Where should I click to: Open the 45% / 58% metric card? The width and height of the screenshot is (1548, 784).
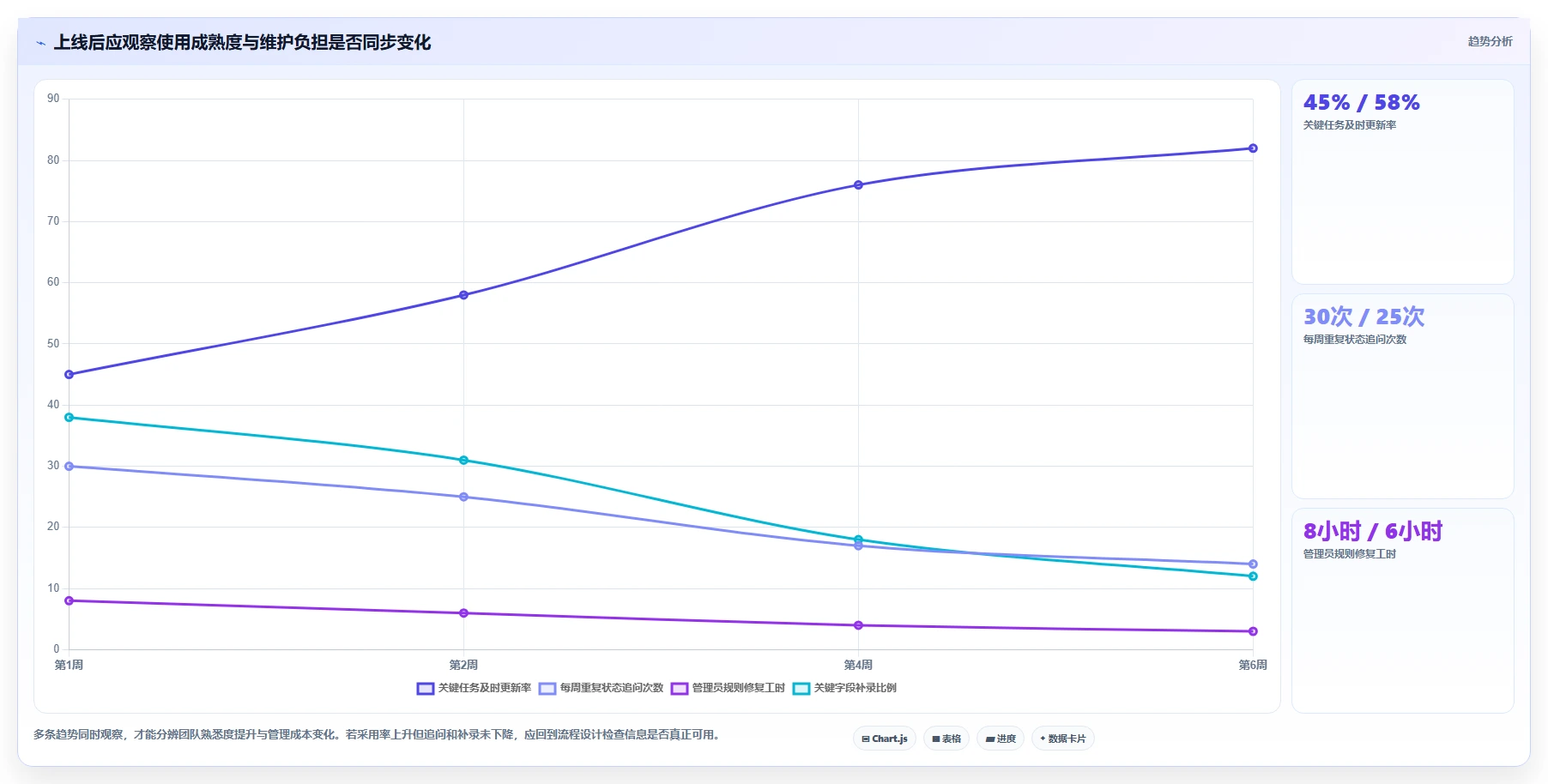[1403, 182]
